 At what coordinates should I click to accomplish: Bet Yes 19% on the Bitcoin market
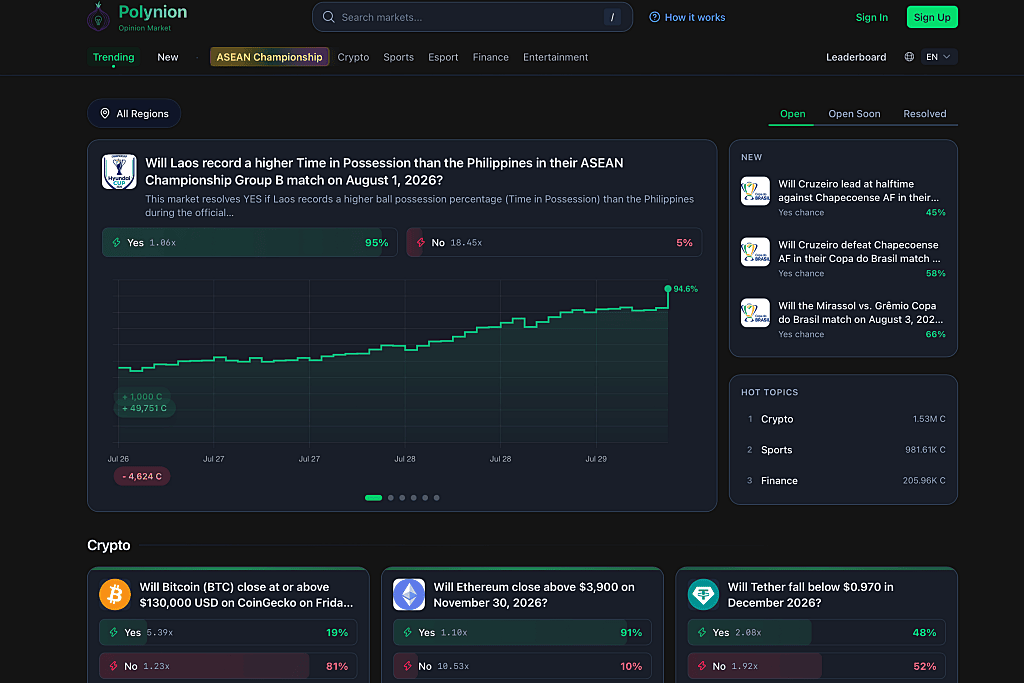[x=228, y=632]
